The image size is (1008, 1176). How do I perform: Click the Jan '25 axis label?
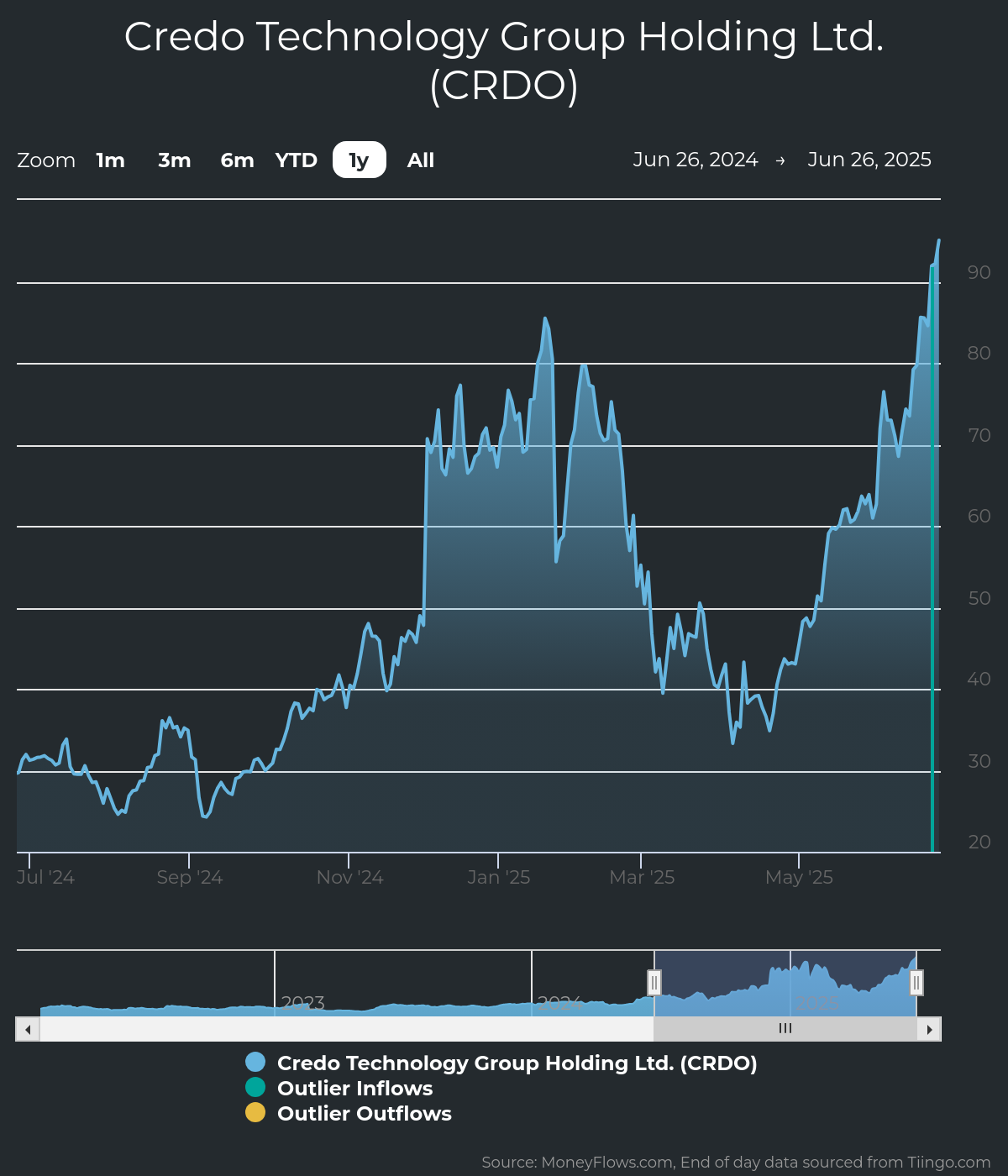point(499,878)
